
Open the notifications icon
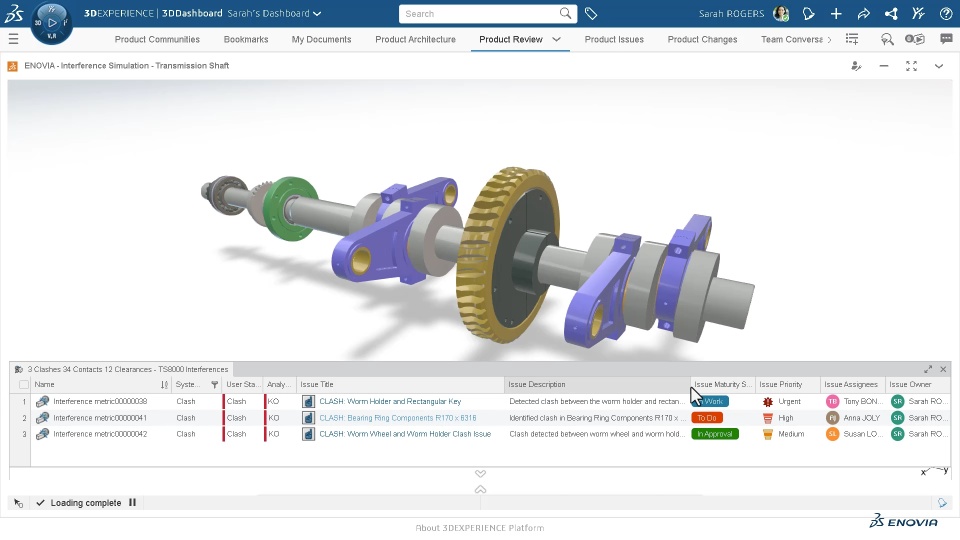point(808,13)
